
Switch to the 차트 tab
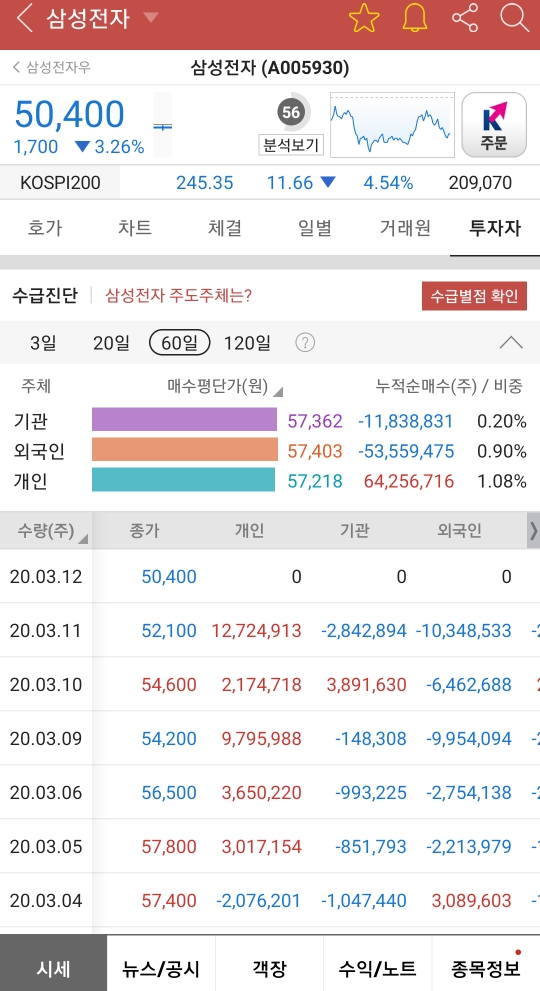pos(135,228)
